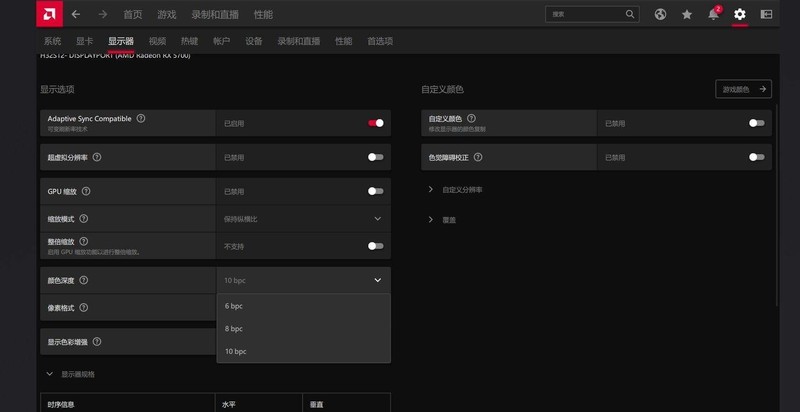The height and width of the screenshot is (412, 800).
Task: Switch to 视频 settings tab
Action: [158, 41]
